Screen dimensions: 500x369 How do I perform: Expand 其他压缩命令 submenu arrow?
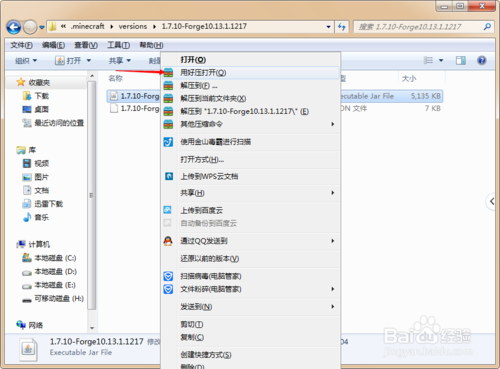[x=332, y=124]
